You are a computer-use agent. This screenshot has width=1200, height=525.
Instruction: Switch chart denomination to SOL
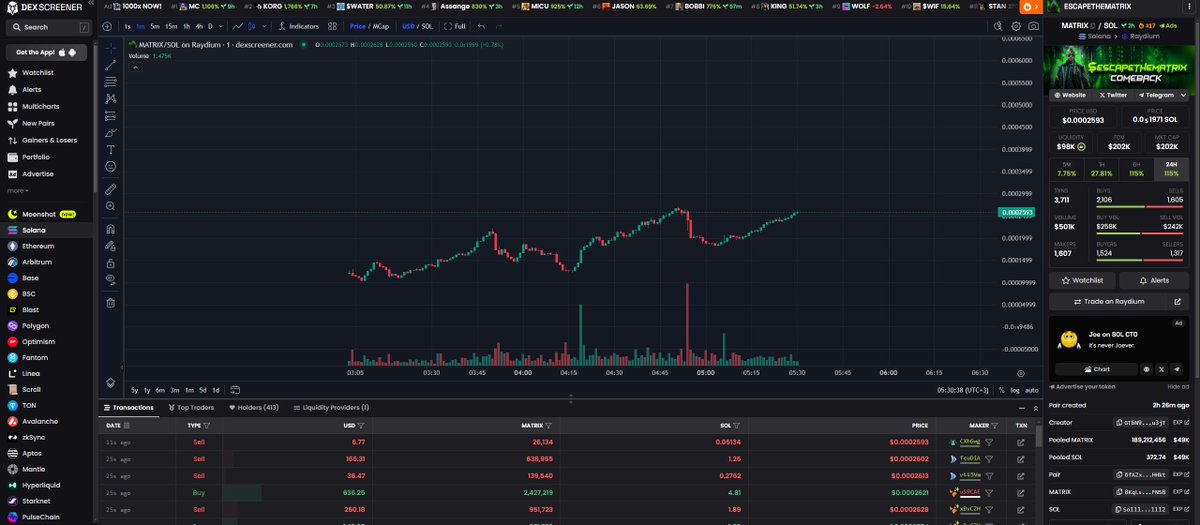tap(429, 26)
